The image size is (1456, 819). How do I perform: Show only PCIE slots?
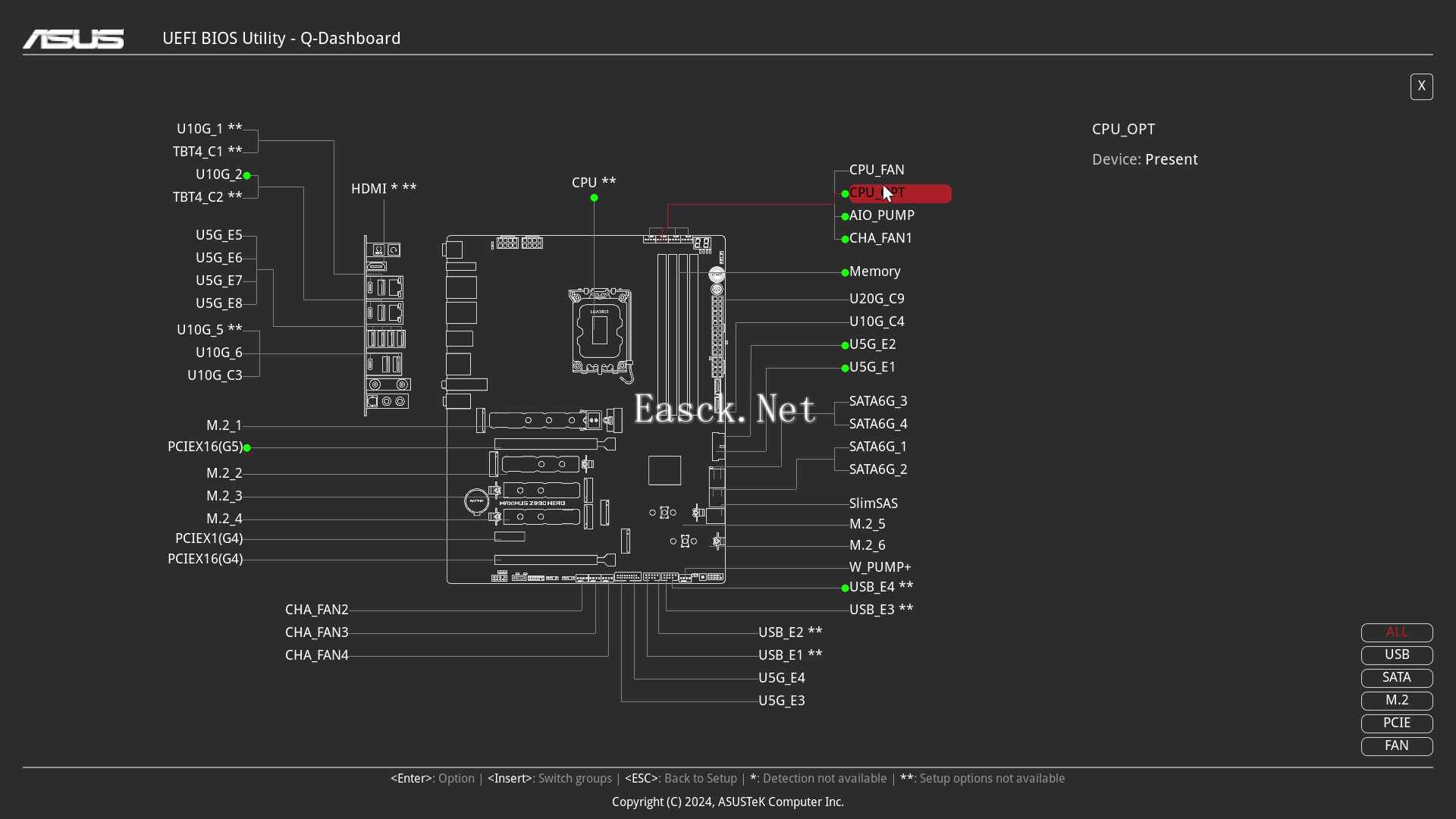1397,723
